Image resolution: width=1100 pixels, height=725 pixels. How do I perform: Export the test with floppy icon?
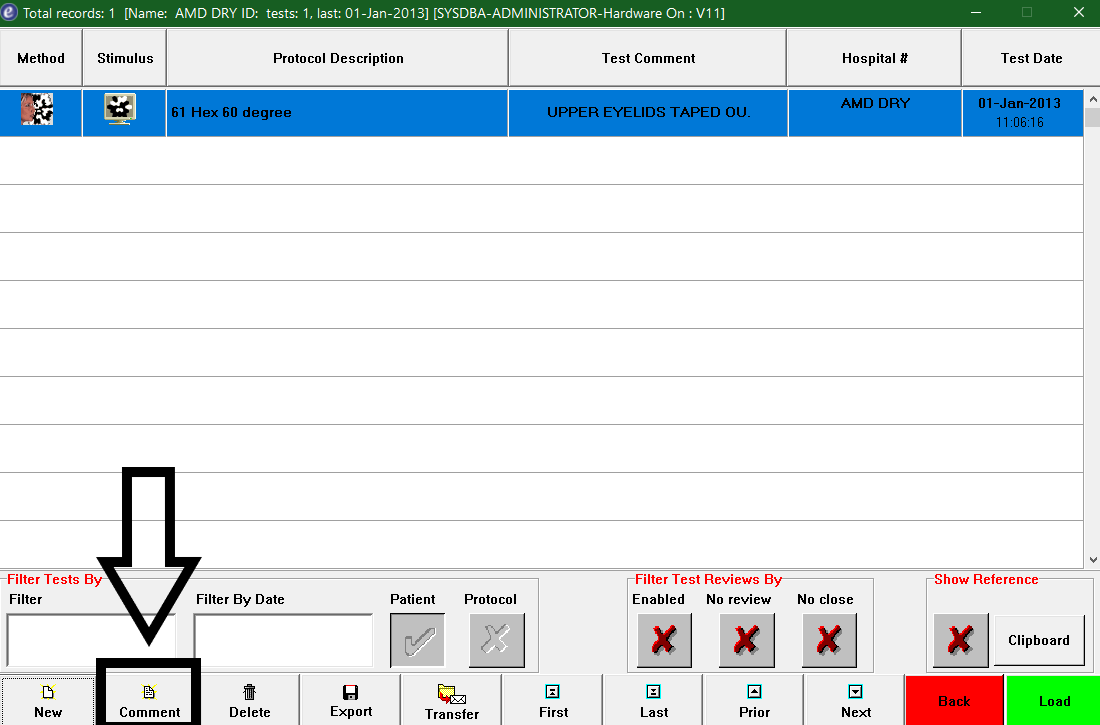(x=351, y=700)
